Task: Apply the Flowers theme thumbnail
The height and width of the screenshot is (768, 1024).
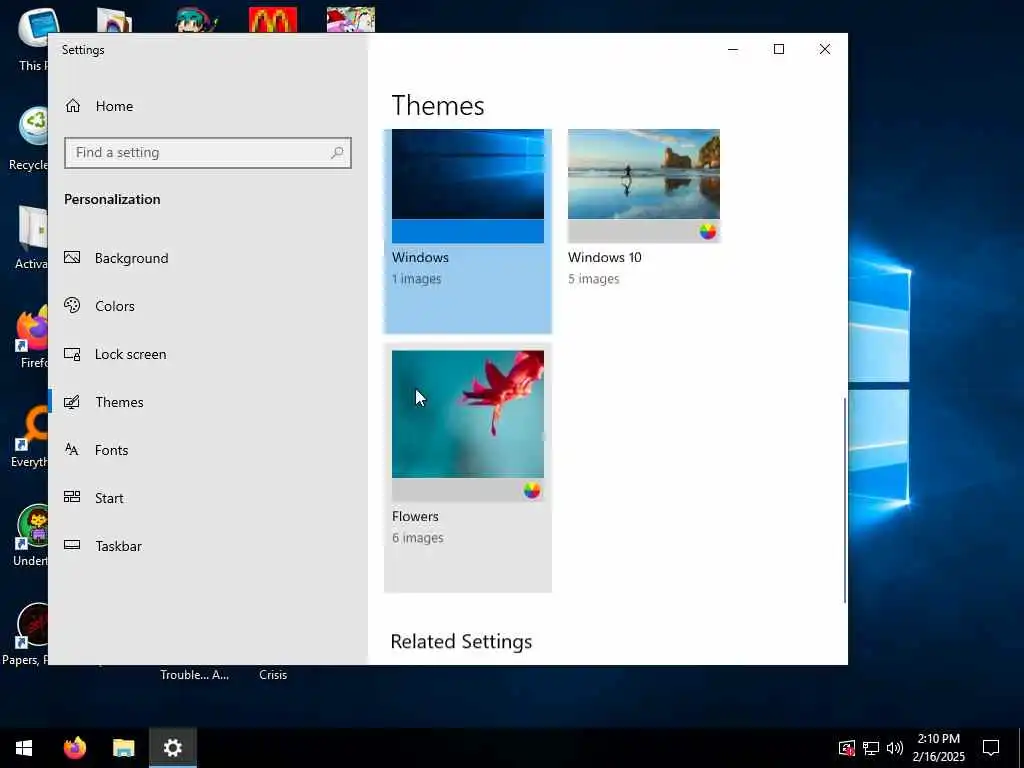Action: click(468, 426)
